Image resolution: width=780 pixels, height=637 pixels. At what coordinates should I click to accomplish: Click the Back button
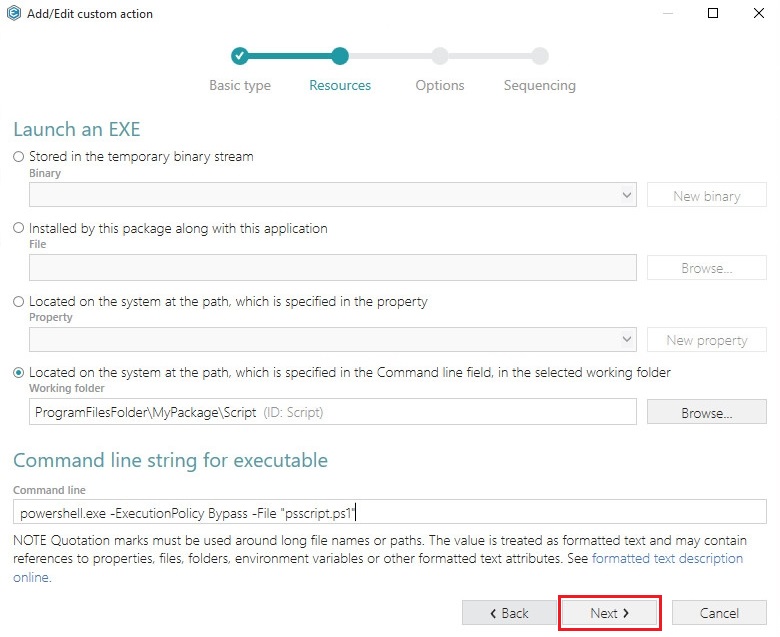509,613
